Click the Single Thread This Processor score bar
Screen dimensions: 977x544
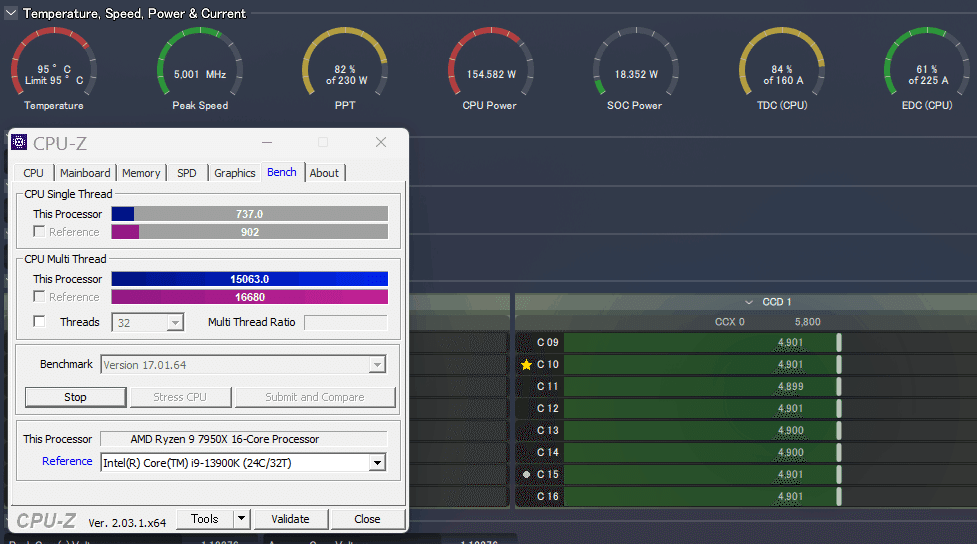tap(249, 214)
